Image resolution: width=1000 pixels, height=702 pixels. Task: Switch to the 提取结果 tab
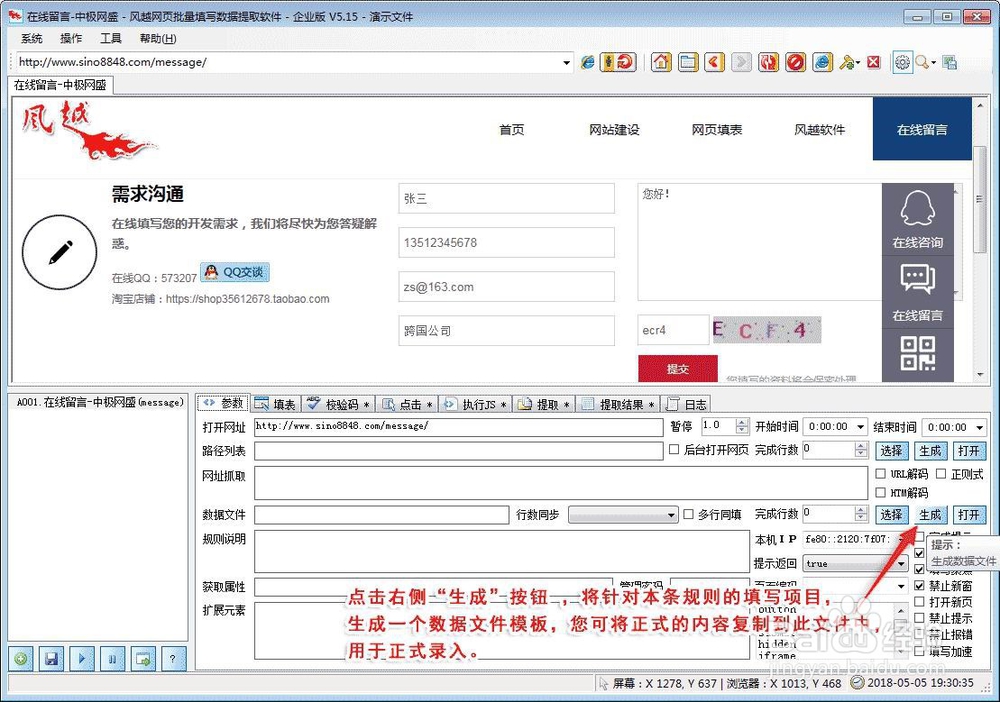[618, 404]
